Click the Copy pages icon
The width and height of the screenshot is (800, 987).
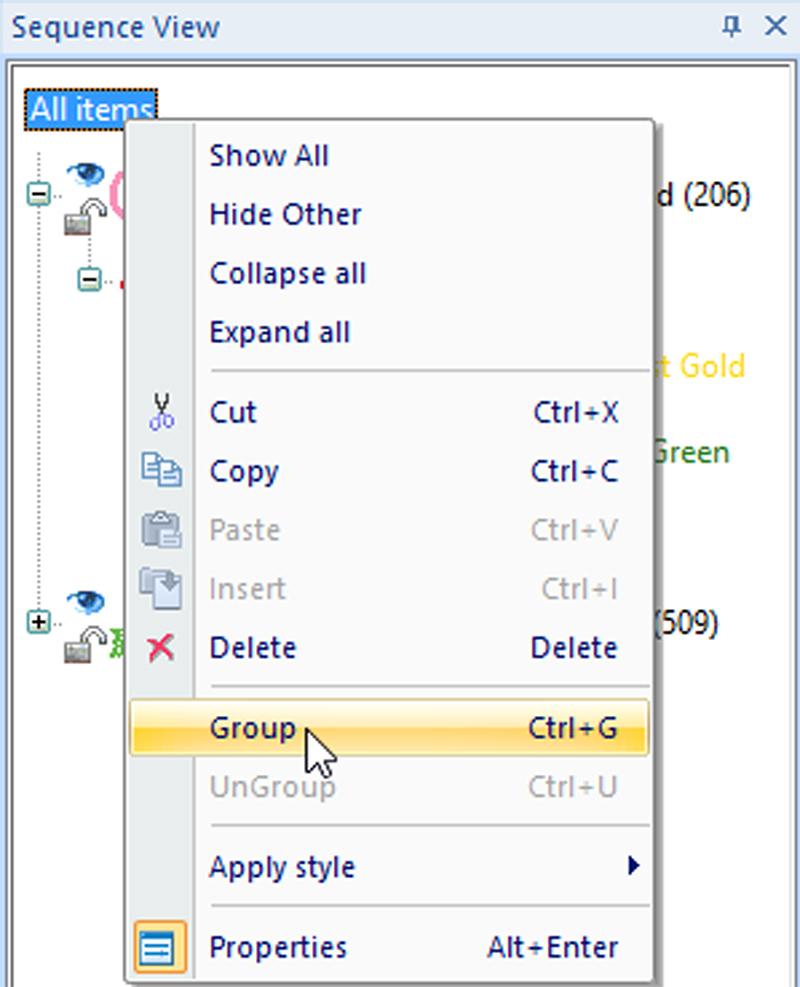tap(161, 471)
